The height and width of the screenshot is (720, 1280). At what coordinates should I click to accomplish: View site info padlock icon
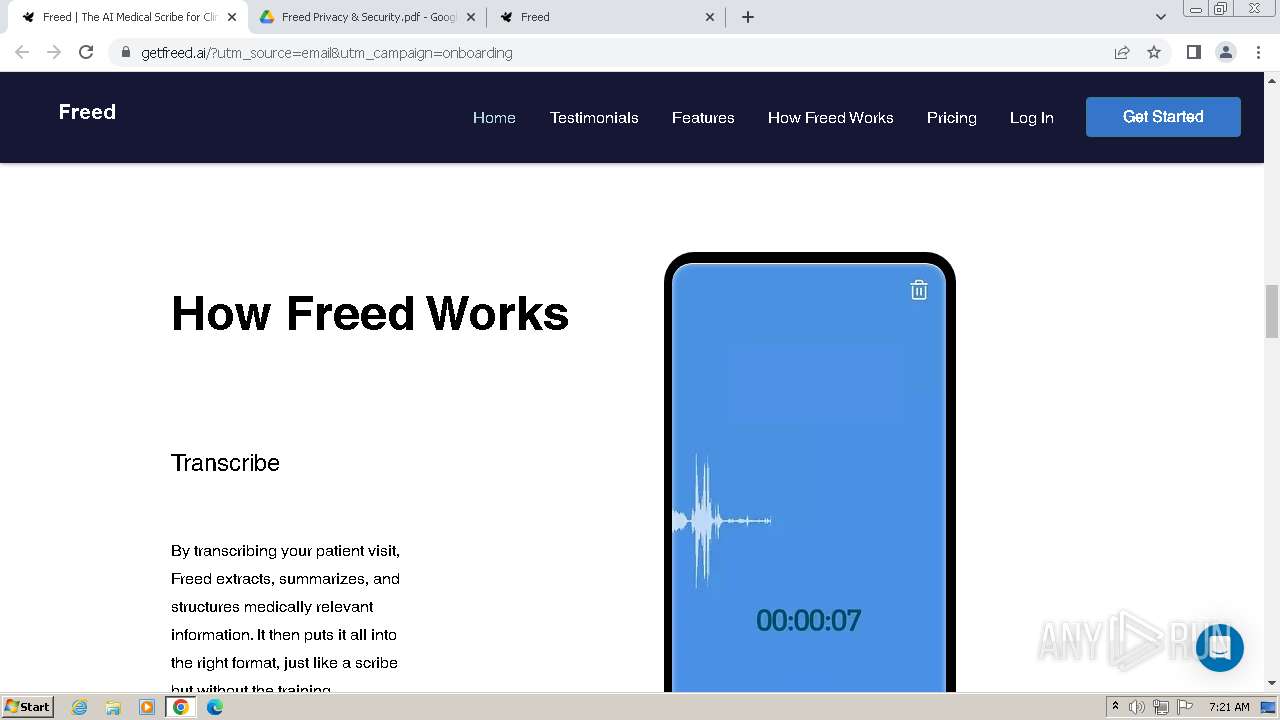[x=125, y=53]
